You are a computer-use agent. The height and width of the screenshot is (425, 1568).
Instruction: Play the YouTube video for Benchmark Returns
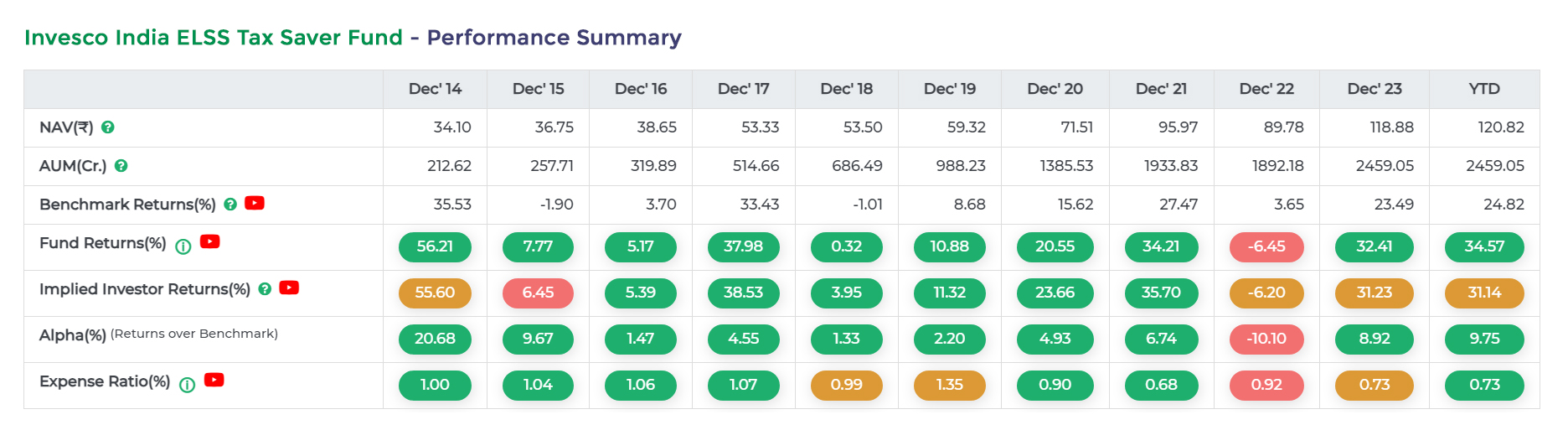point(255,203)
